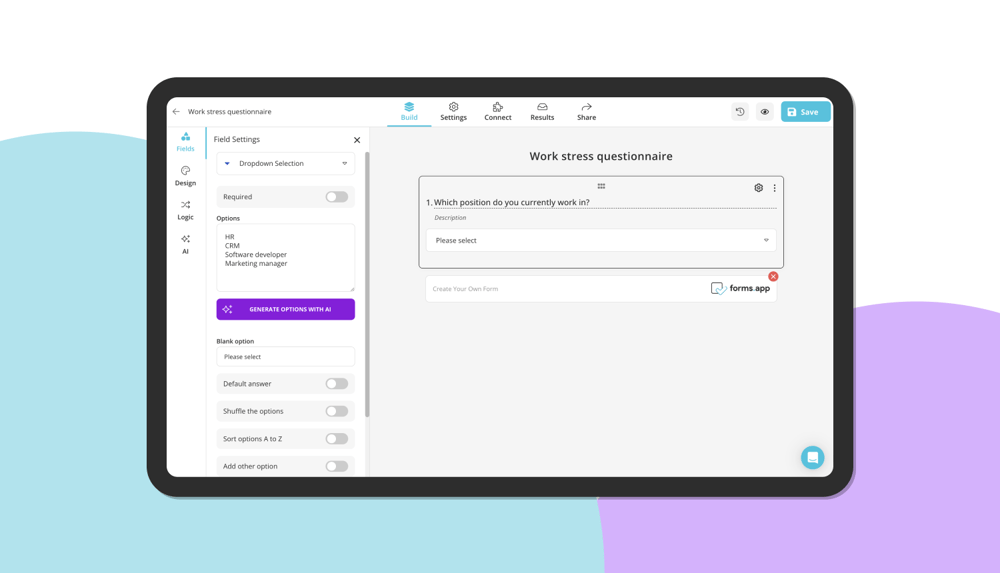Click inside the Options text area
This screenshot has width=1000, height=573.
tap(285, 257)
